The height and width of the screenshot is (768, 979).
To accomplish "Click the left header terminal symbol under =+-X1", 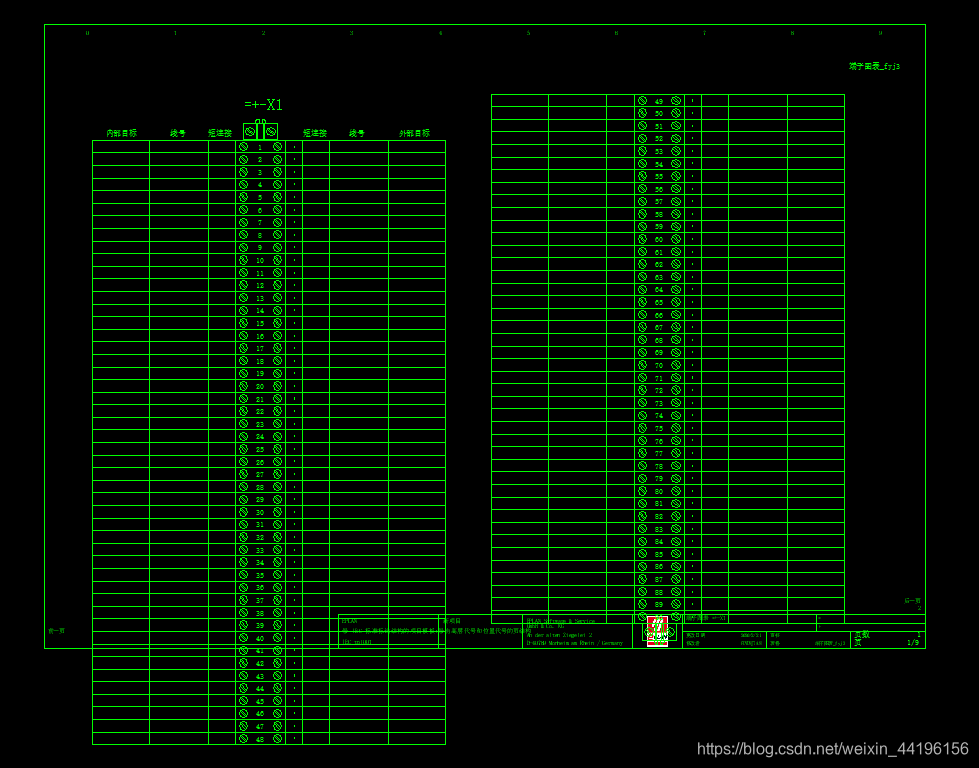I will click(250, 131).
